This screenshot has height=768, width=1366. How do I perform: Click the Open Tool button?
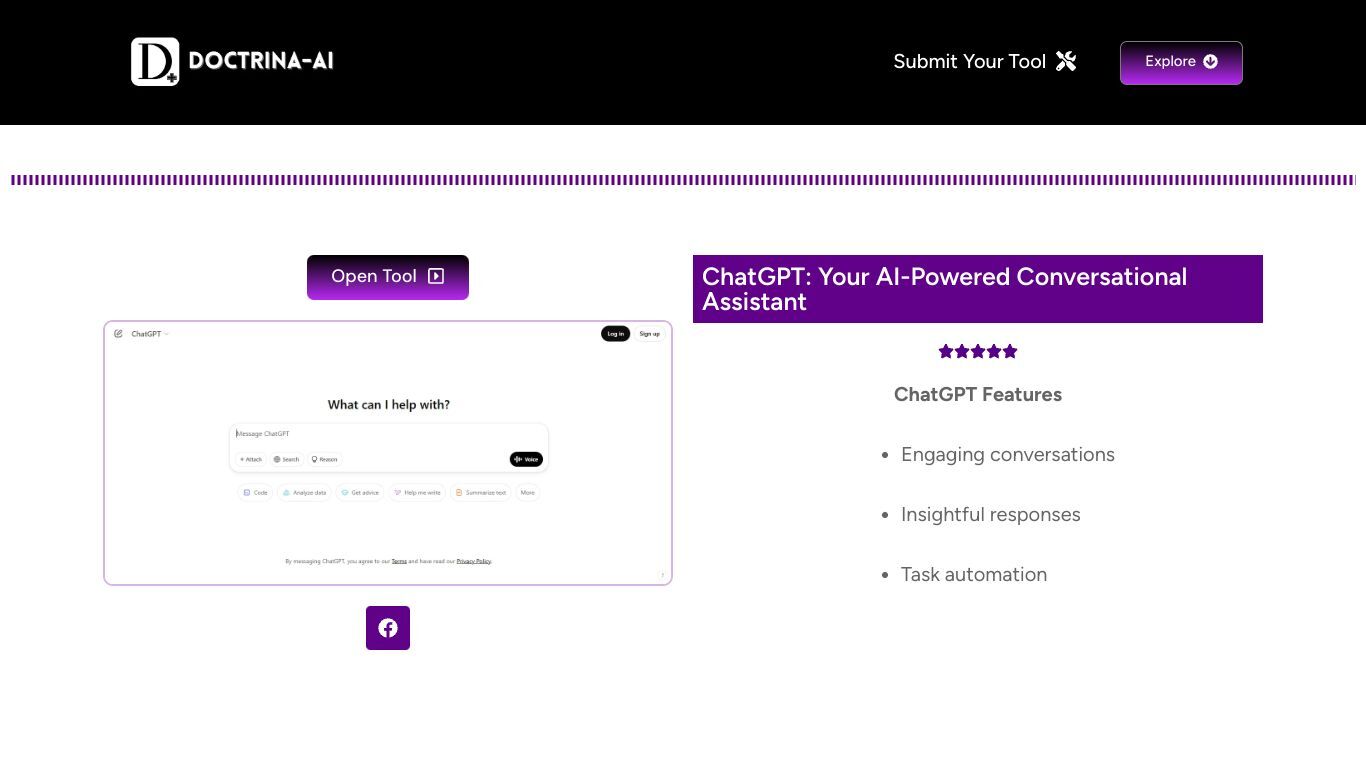point(388,277)
